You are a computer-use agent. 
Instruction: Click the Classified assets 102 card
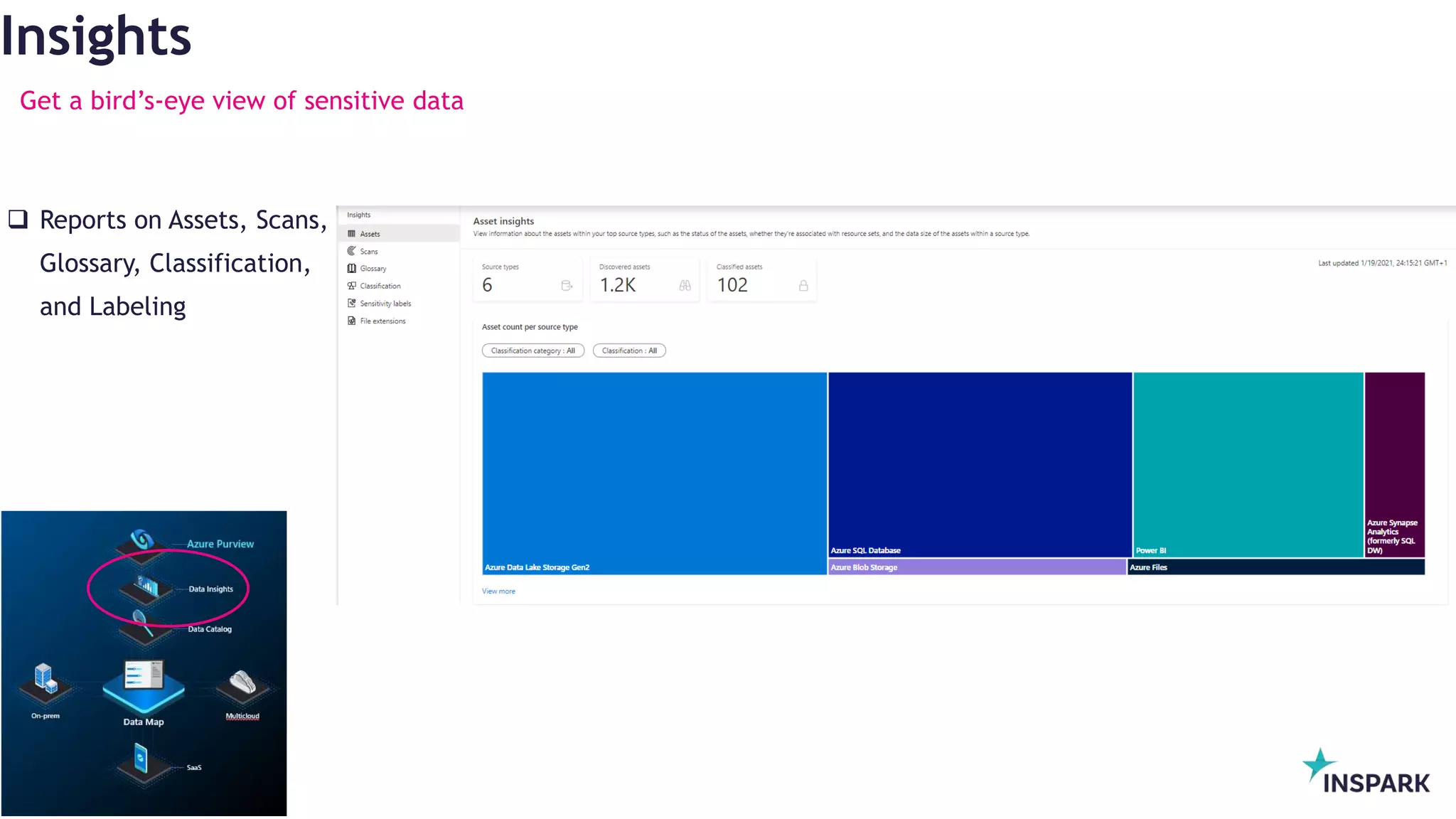click(x=762, y=279)
